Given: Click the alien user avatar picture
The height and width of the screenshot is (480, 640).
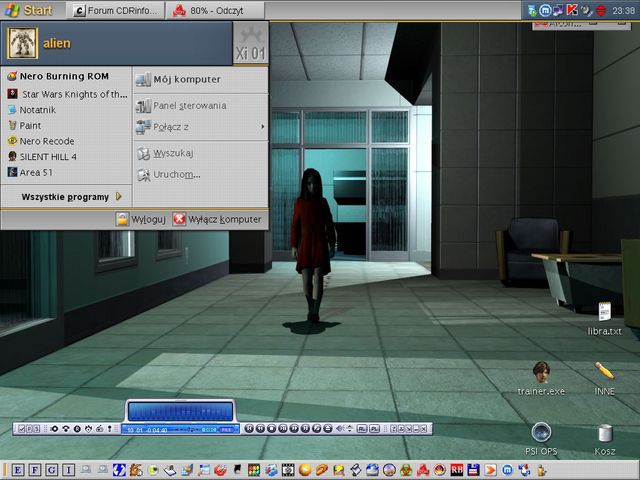Looking at the screenshot, I should [x=22, y=43].
